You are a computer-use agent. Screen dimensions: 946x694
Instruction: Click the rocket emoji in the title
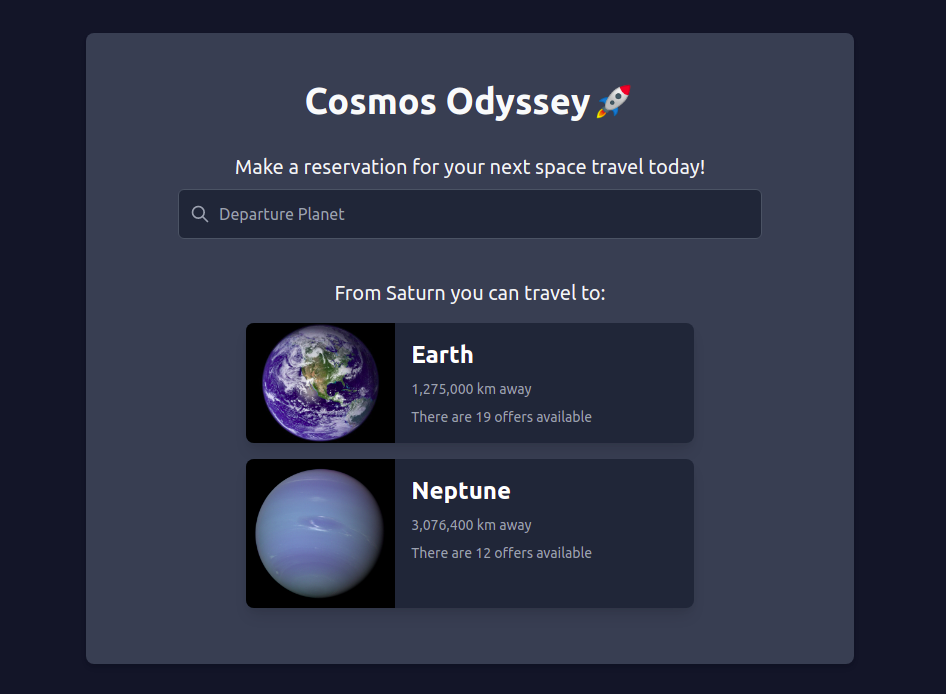point(613,100)
